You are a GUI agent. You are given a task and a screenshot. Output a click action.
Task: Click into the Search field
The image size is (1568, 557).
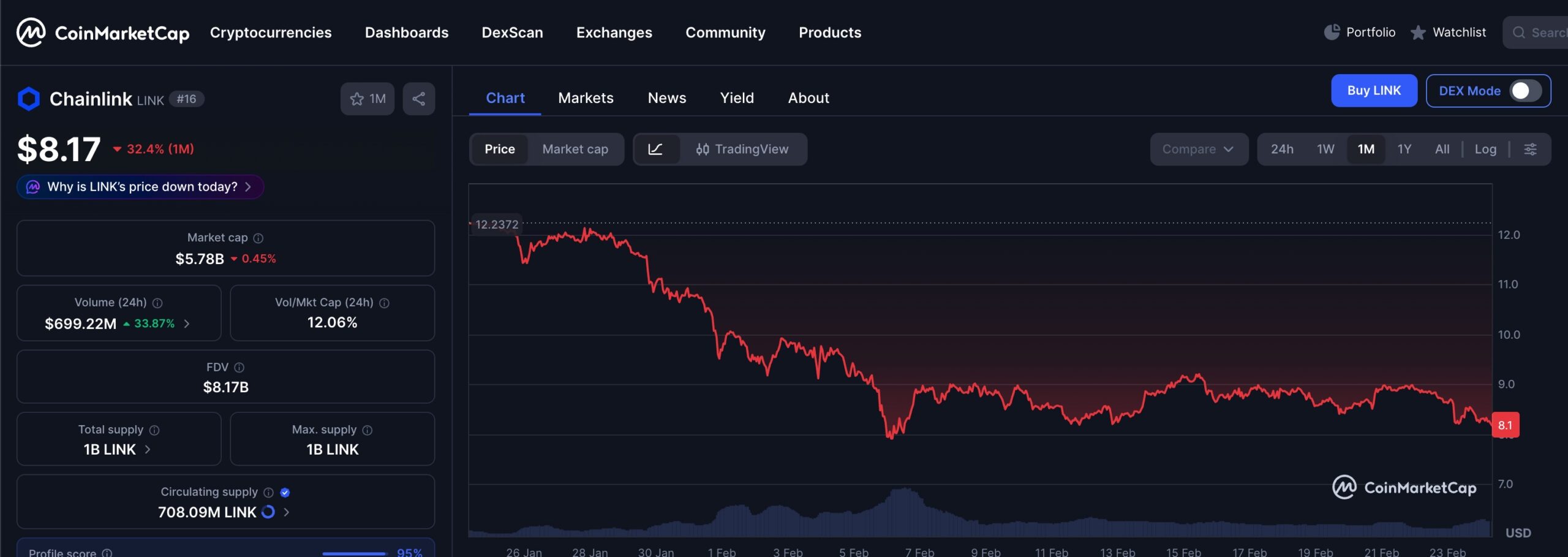click(x=1535, y=32)
